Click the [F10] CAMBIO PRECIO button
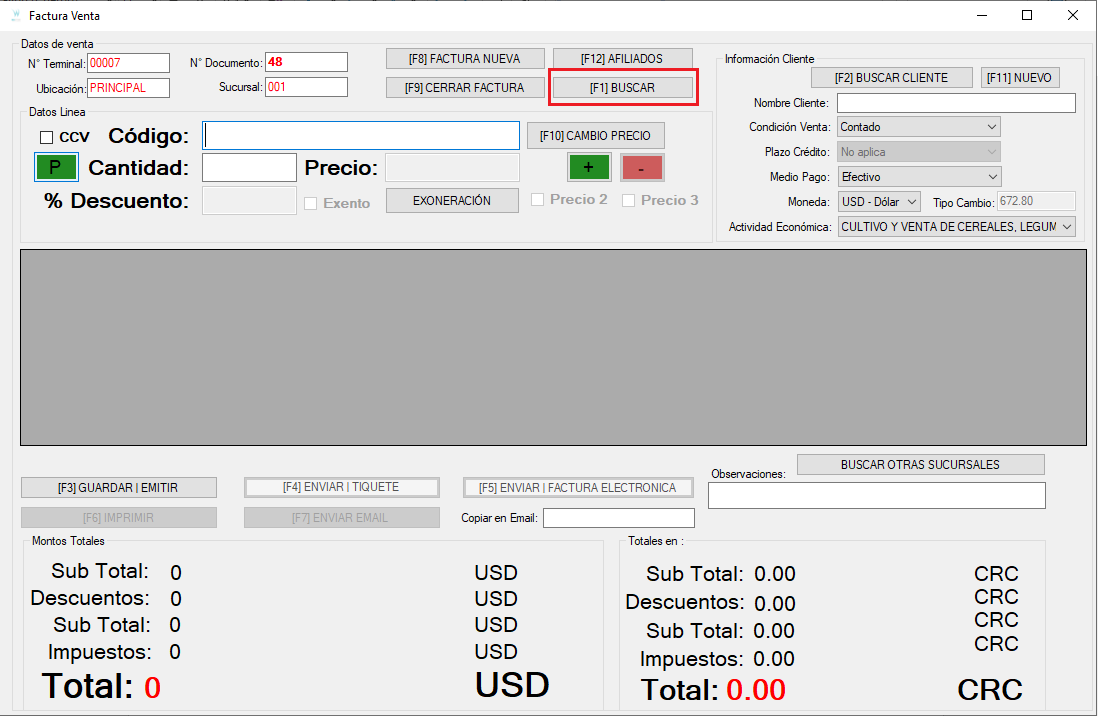This screenshot has height=716, width=1098. coord(595,136)
